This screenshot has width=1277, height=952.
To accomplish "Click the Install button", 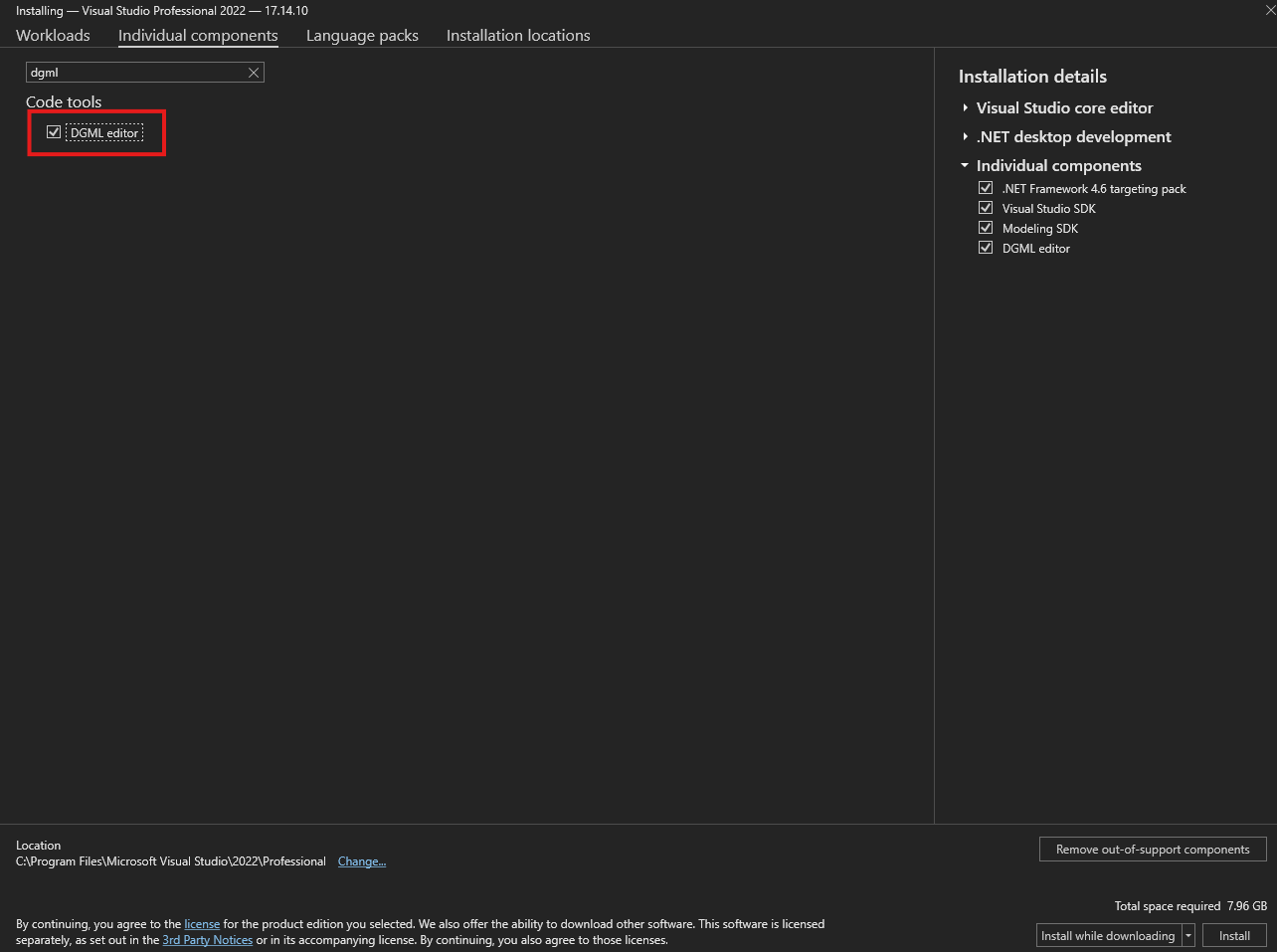I will [x=1234, y=936].
